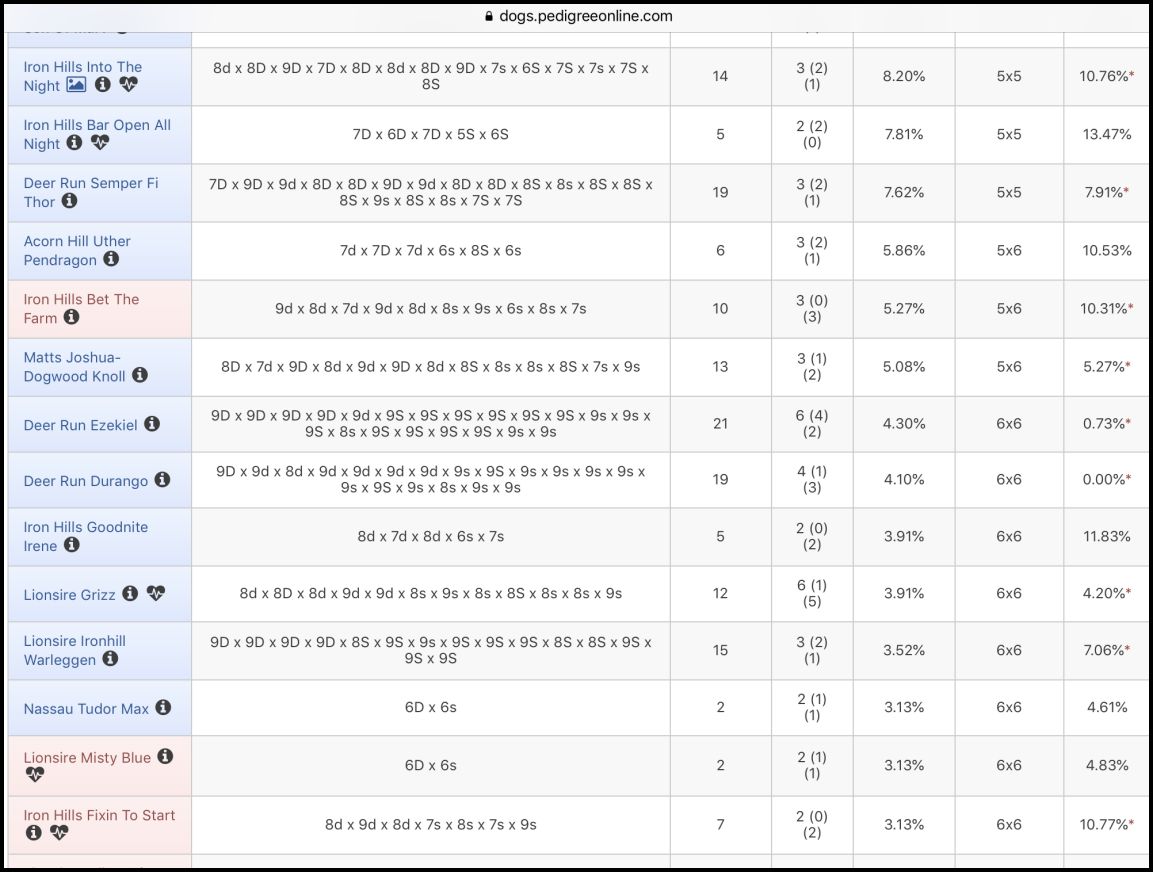This screenshot has width=1153, height=872.
Task: Open Deer Run Ezekiel pedigree link
Action: tap(80, 425)
